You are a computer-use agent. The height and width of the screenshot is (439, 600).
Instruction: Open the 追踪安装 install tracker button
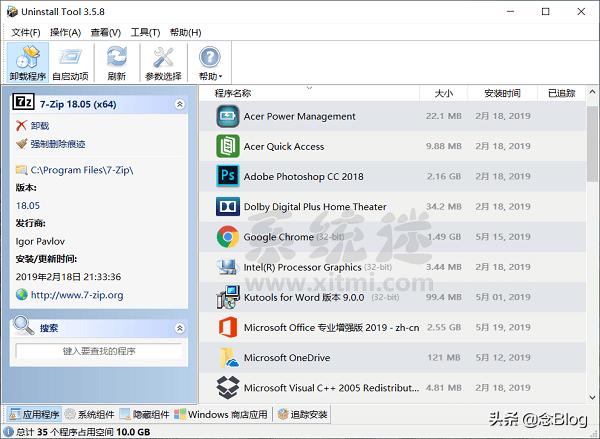click(x=302, y=415)
